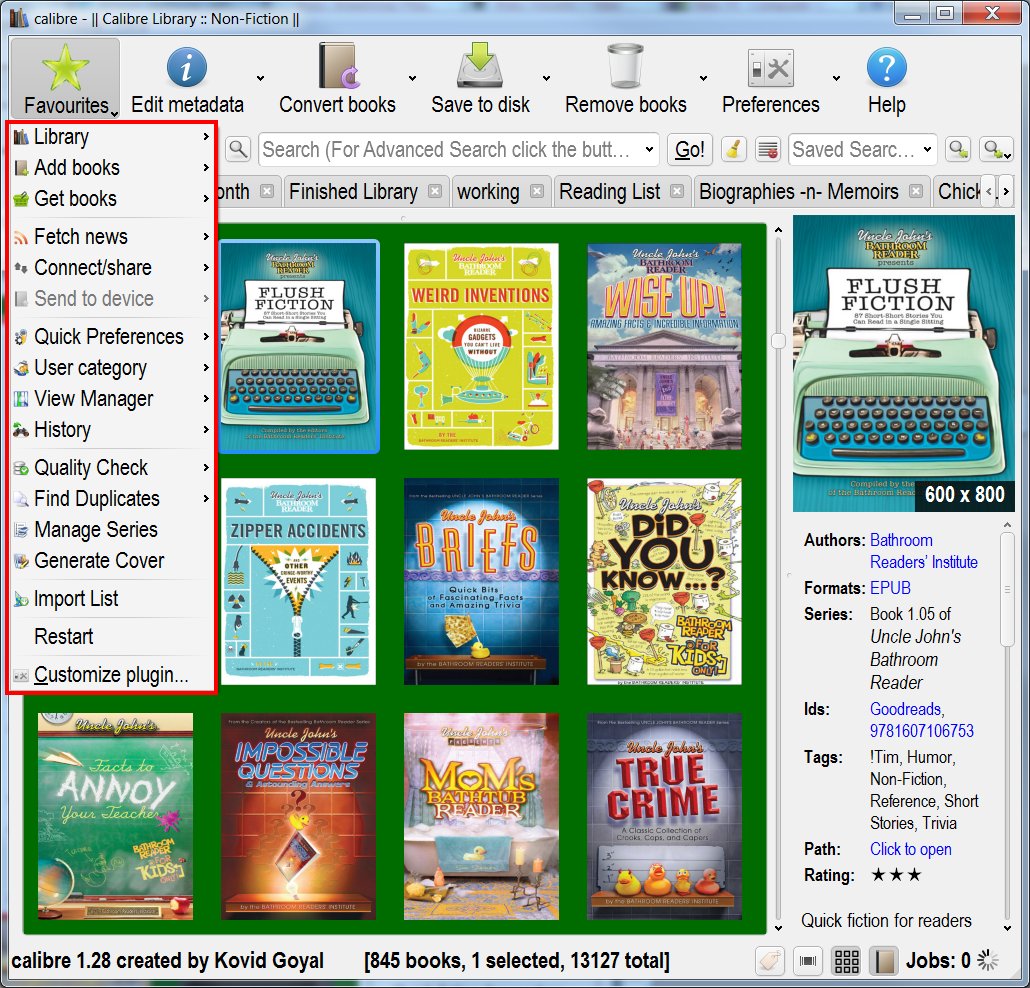Click the Help question mark icon
Viewport: 1030px width, 988px height.
pyautogui.click(x=887, y=68)
